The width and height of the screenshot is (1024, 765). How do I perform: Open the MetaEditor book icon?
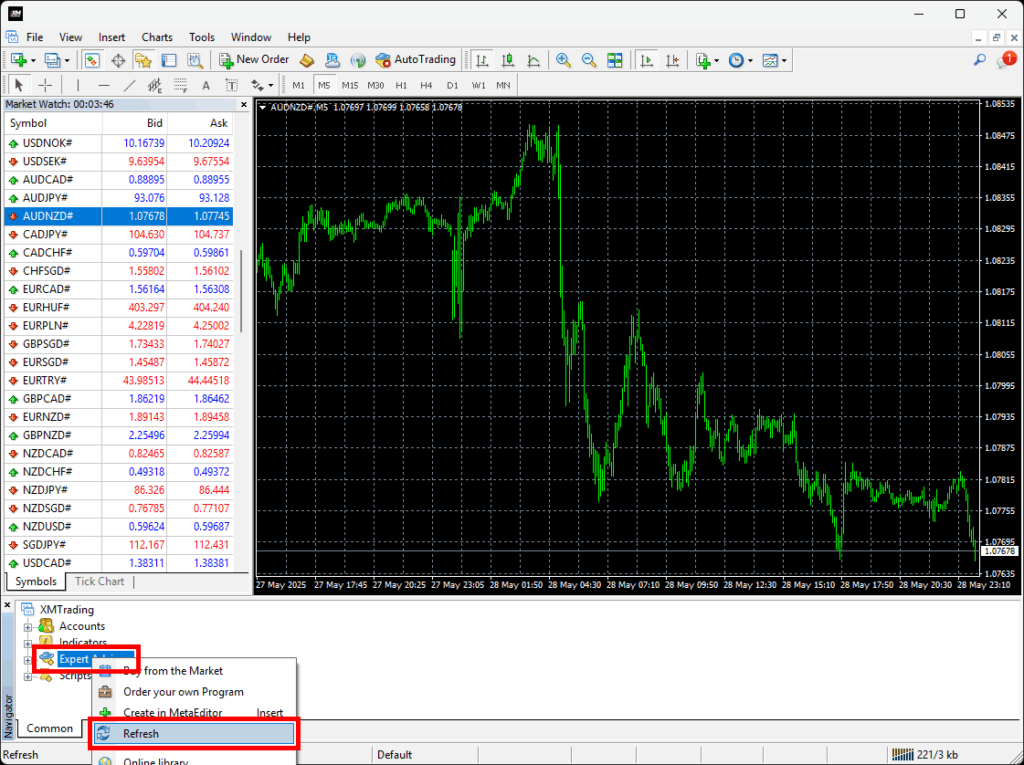(307, 60)
